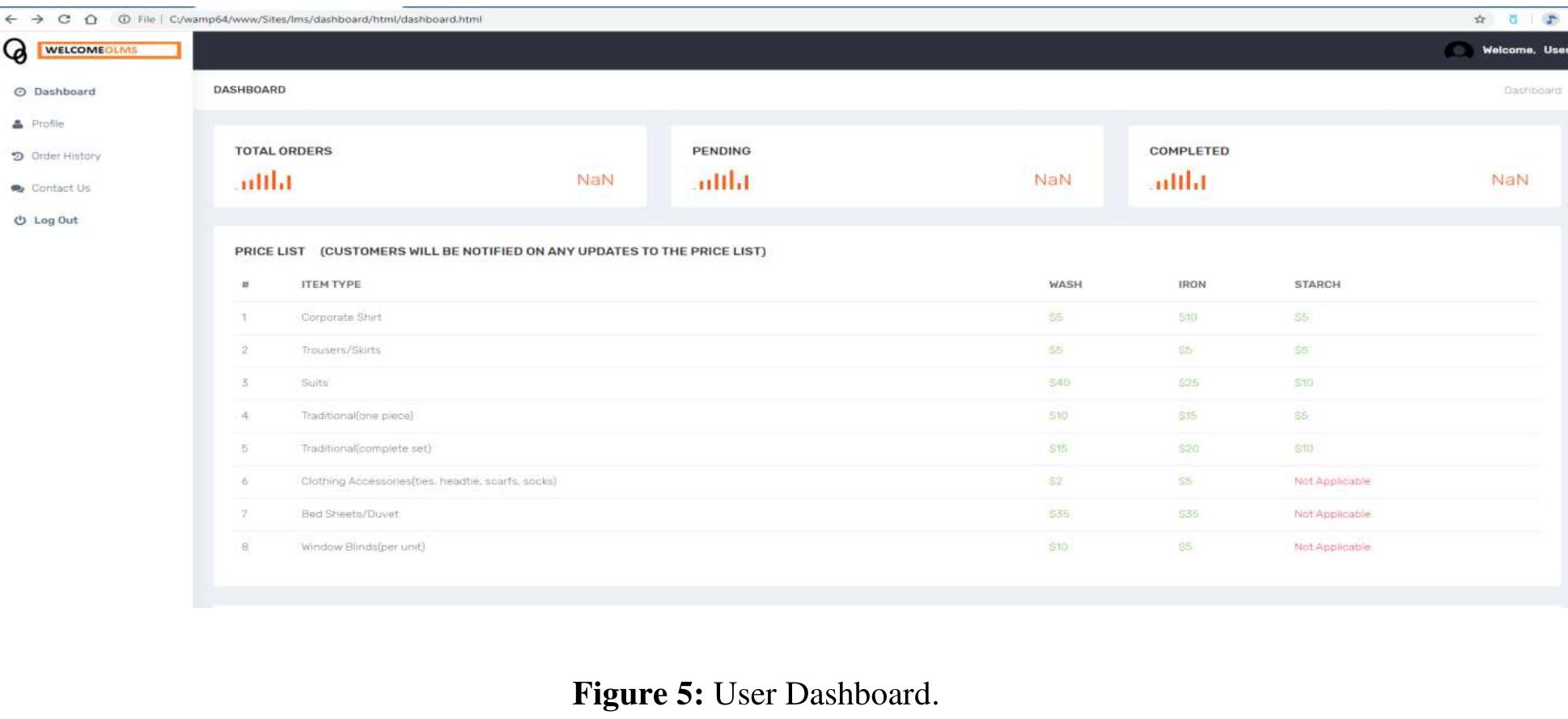Click the user avatar in header

pyautogui.click(x=1459, y=50)
